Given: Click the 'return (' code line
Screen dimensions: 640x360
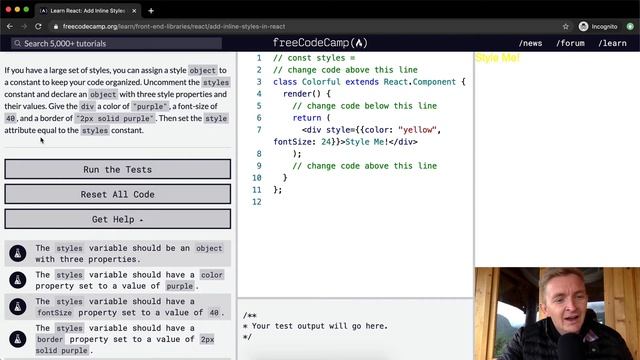Looking at the screenshot, I should coord(311,118).
